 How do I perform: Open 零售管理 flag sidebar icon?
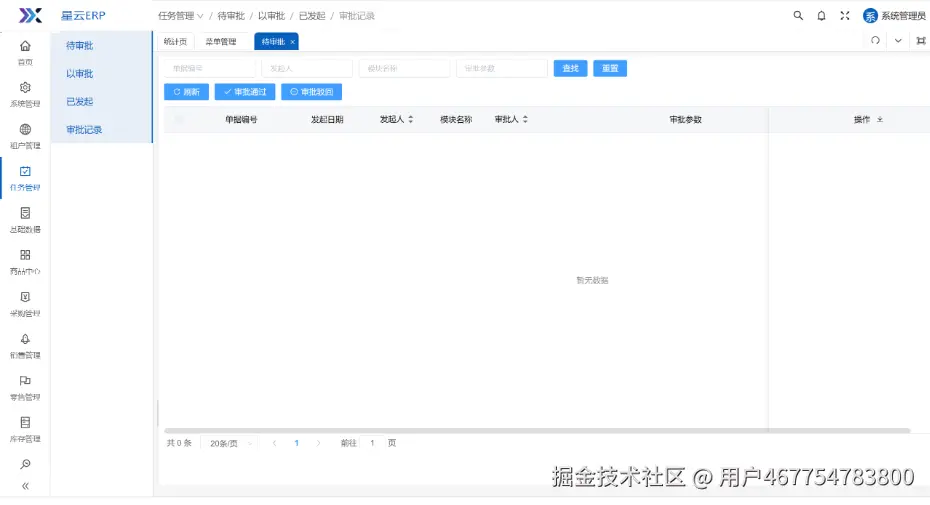click(25, 380)
